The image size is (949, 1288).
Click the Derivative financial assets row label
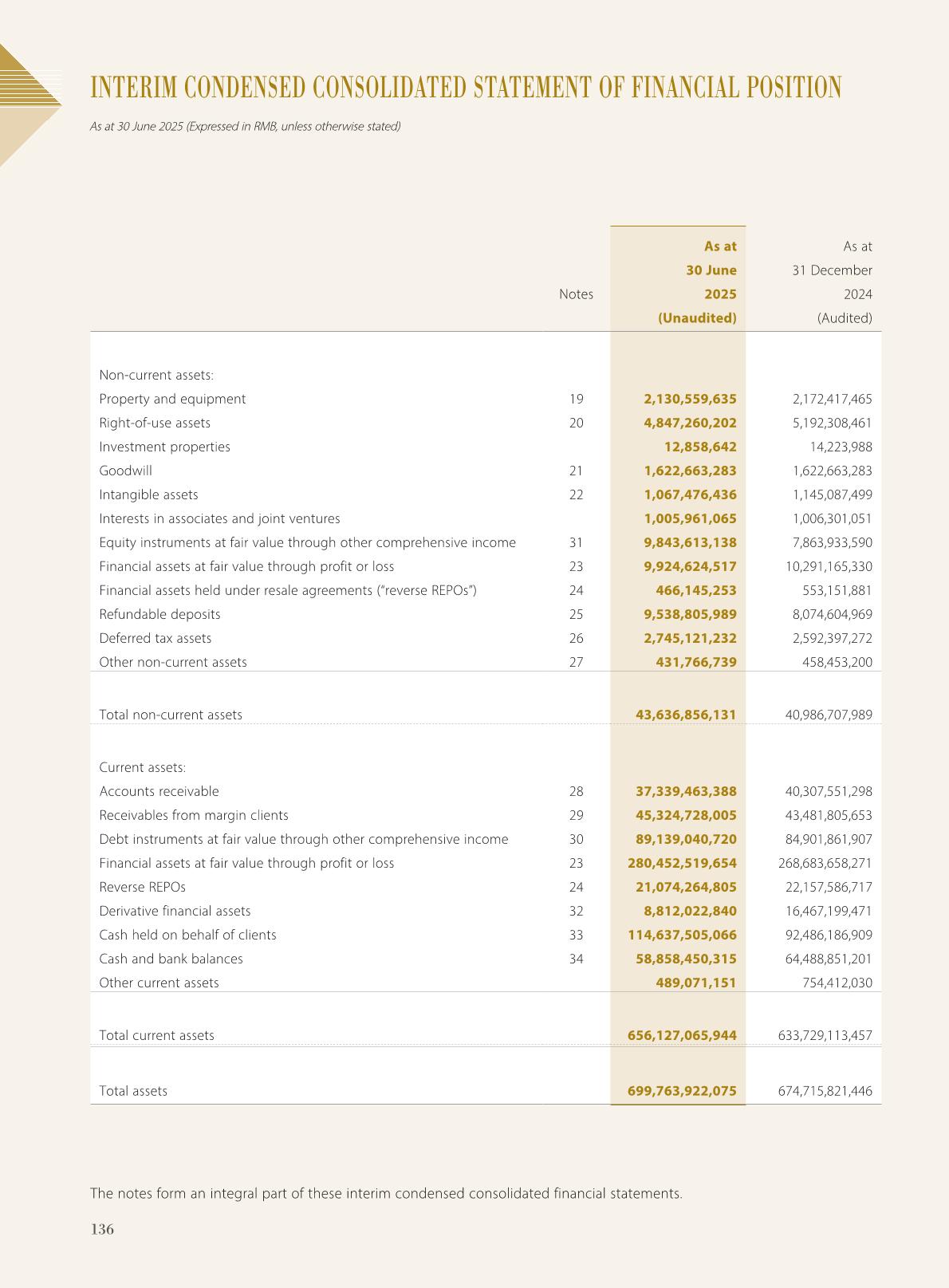coord(175,911)
